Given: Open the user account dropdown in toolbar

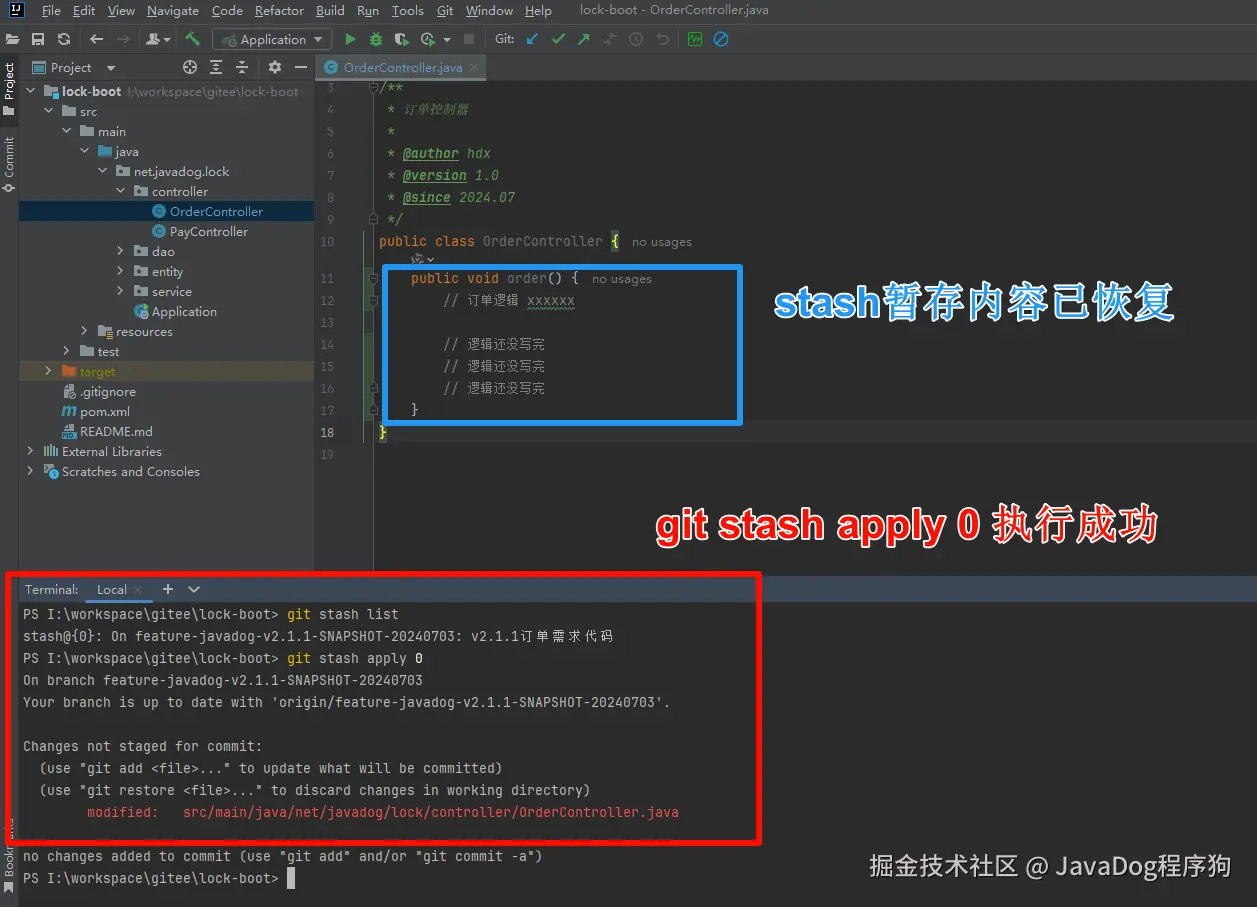Looking at the screenshot, I should point(158,39).
